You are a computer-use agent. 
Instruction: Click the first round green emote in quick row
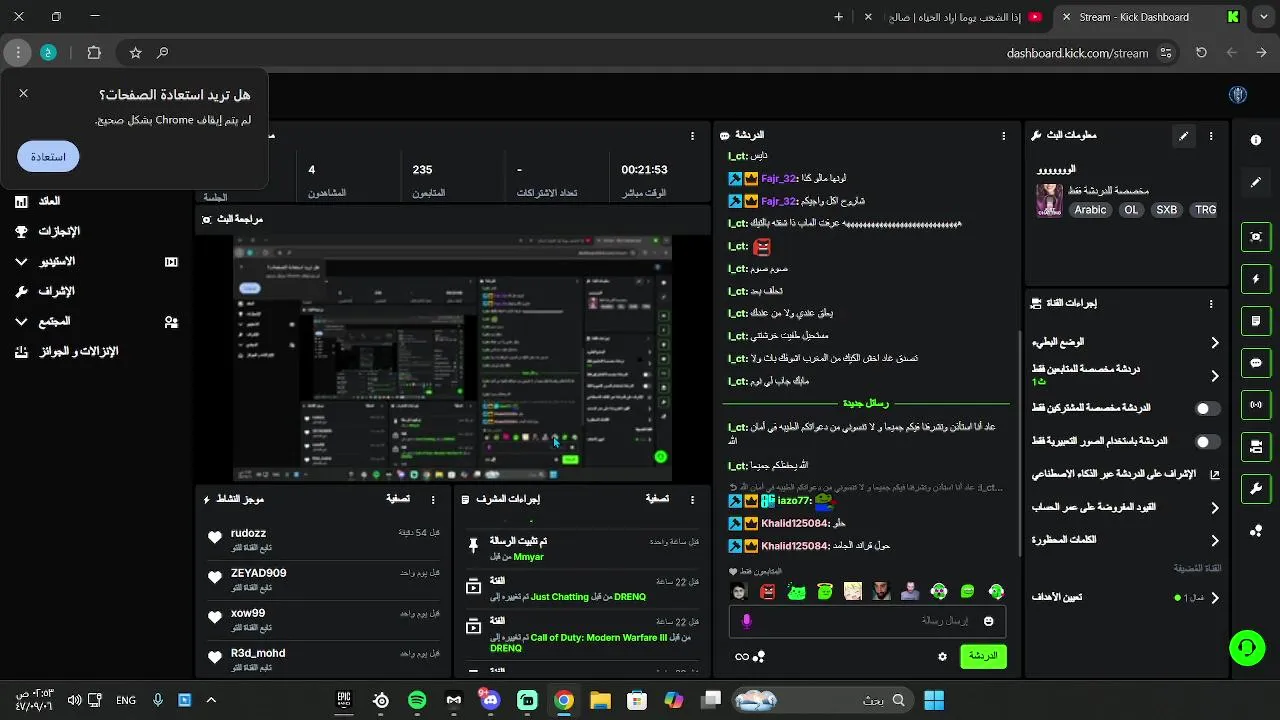pyautogui.click(x=996, y=592)
